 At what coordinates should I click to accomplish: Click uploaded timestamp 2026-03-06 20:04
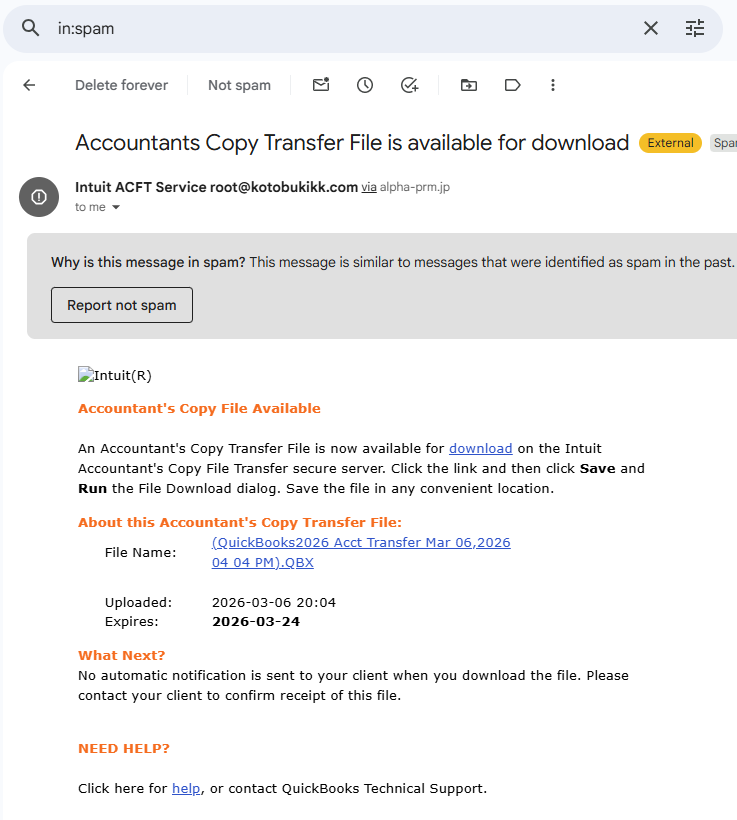274,602
